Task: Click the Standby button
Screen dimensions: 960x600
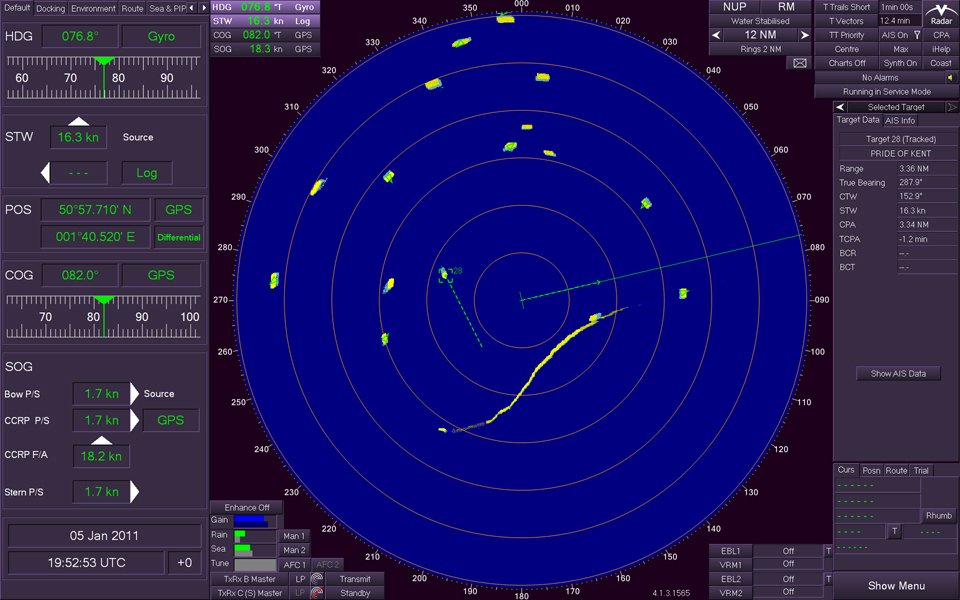Action: point(354,593)
